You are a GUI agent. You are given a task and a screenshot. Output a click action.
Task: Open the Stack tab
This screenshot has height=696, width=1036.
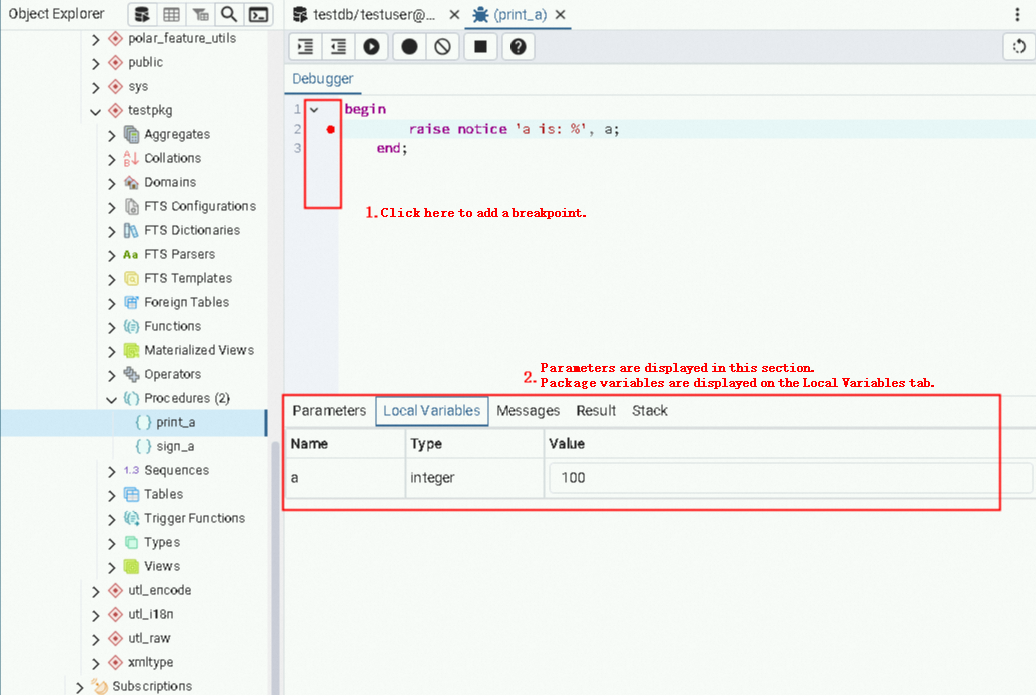click(649, 410)
